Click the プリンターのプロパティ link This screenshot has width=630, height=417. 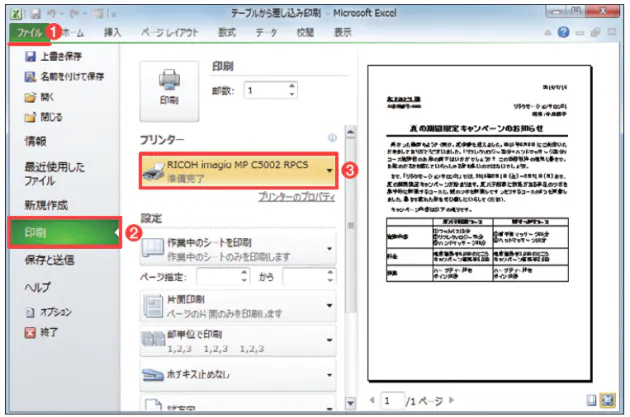tap(297, 196)
